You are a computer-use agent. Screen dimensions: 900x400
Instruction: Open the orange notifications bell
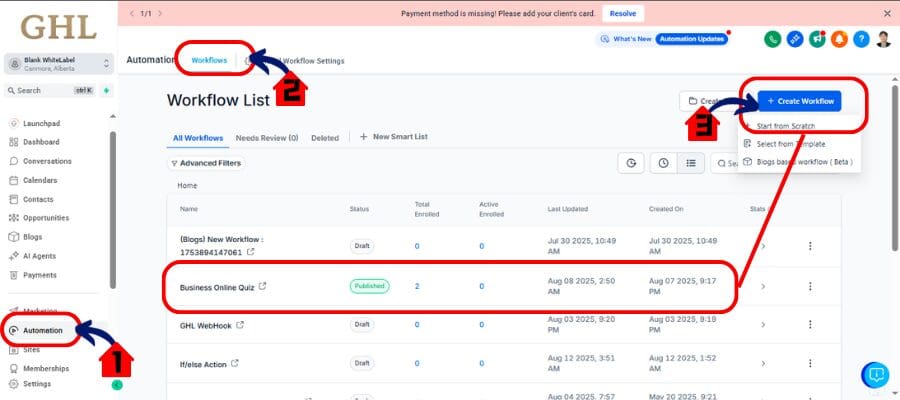click(x=839, y=39)
